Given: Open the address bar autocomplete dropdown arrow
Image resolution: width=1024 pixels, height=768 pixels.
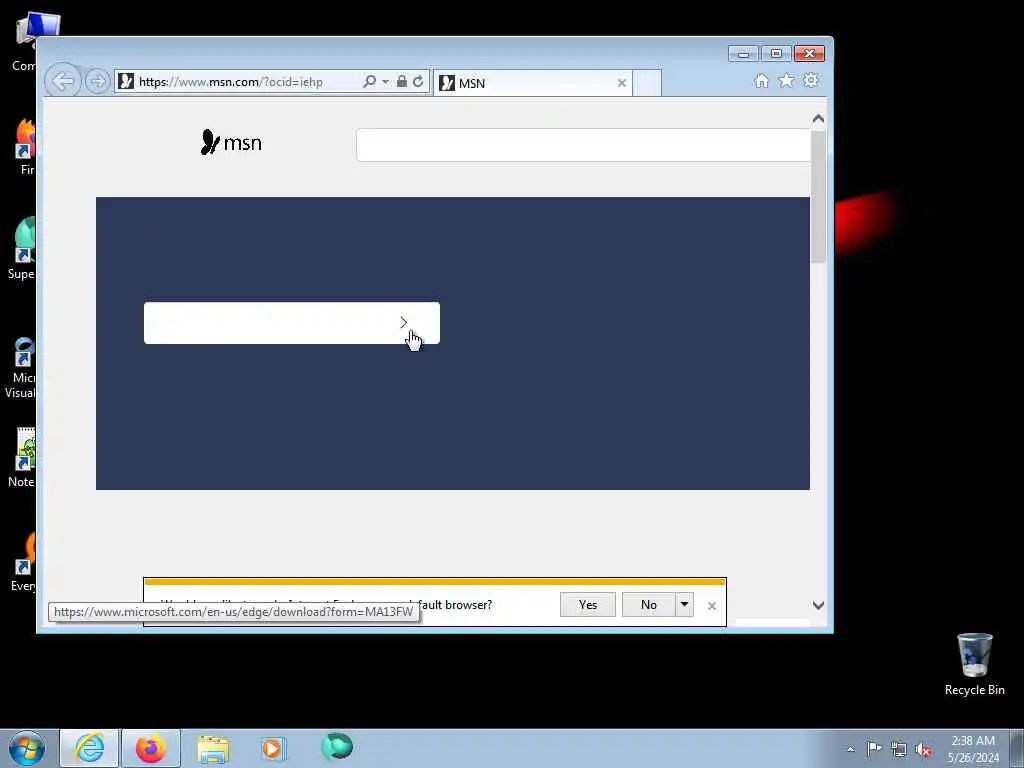Looking at the screenshot, I should [385, 82].
